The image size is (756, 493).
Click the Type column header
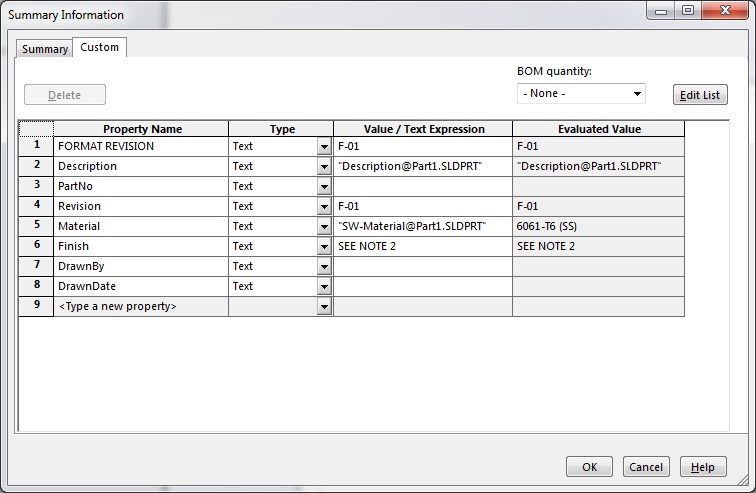281,129
